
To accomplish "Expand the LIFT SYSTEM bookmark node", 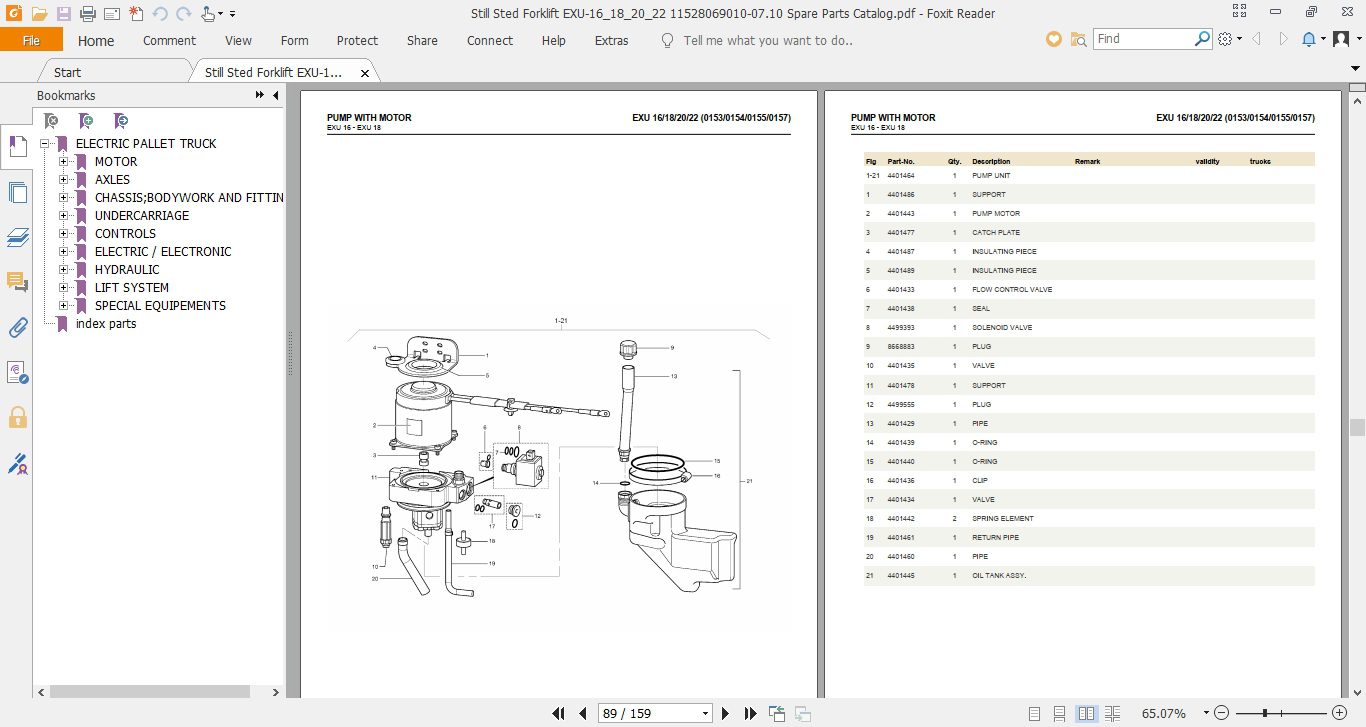I will (x=63, y=288).
